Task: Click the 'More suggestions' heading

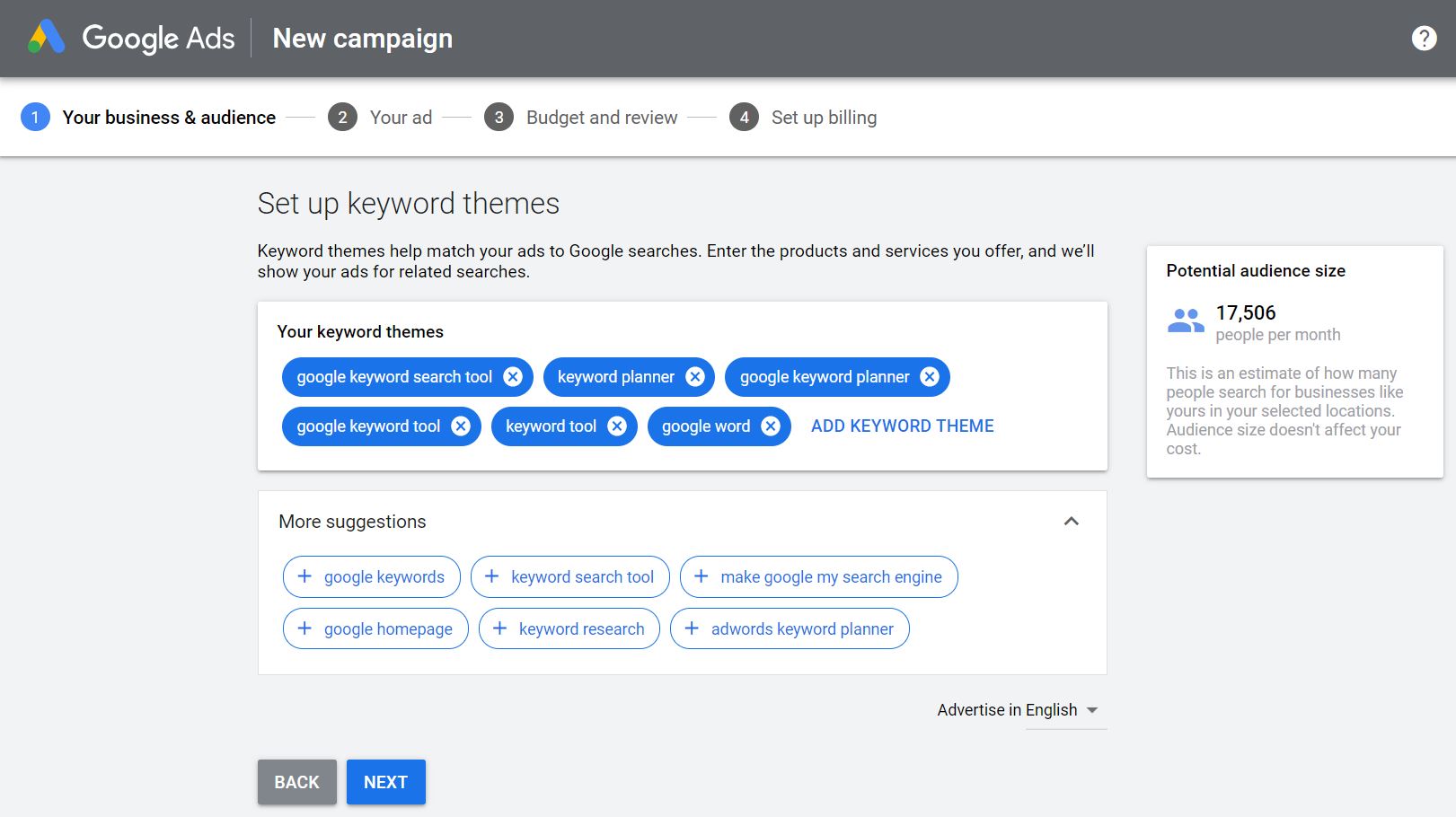Action: pyautogui.click(x=352, y=522)
